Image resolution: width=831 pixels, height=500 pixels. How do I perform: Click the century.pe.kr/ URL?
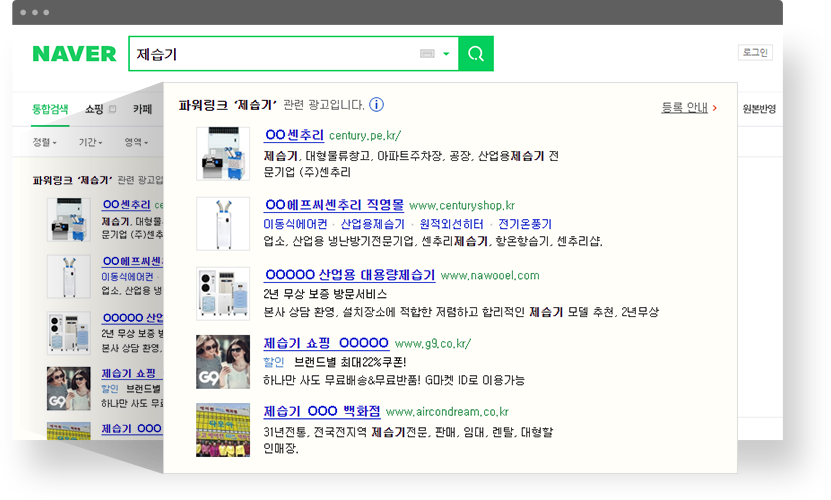click(365, 136)
